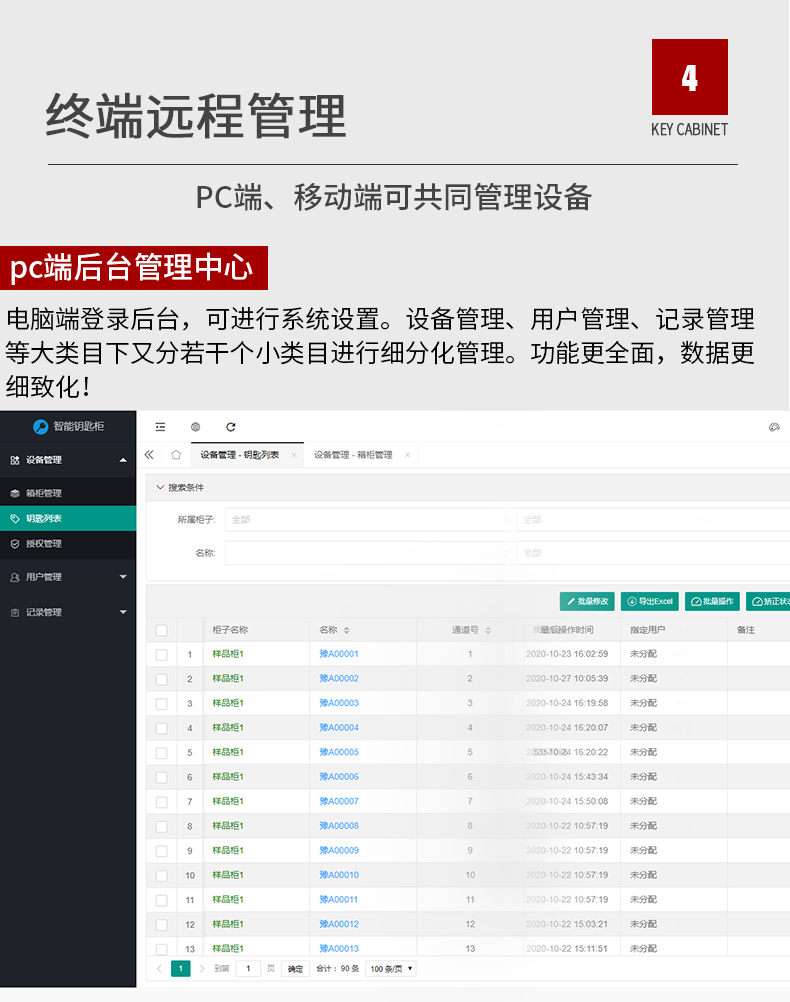Sort by 名称 column sort arrows
This screenshot has height=1002, width=790.
(347, 631)
